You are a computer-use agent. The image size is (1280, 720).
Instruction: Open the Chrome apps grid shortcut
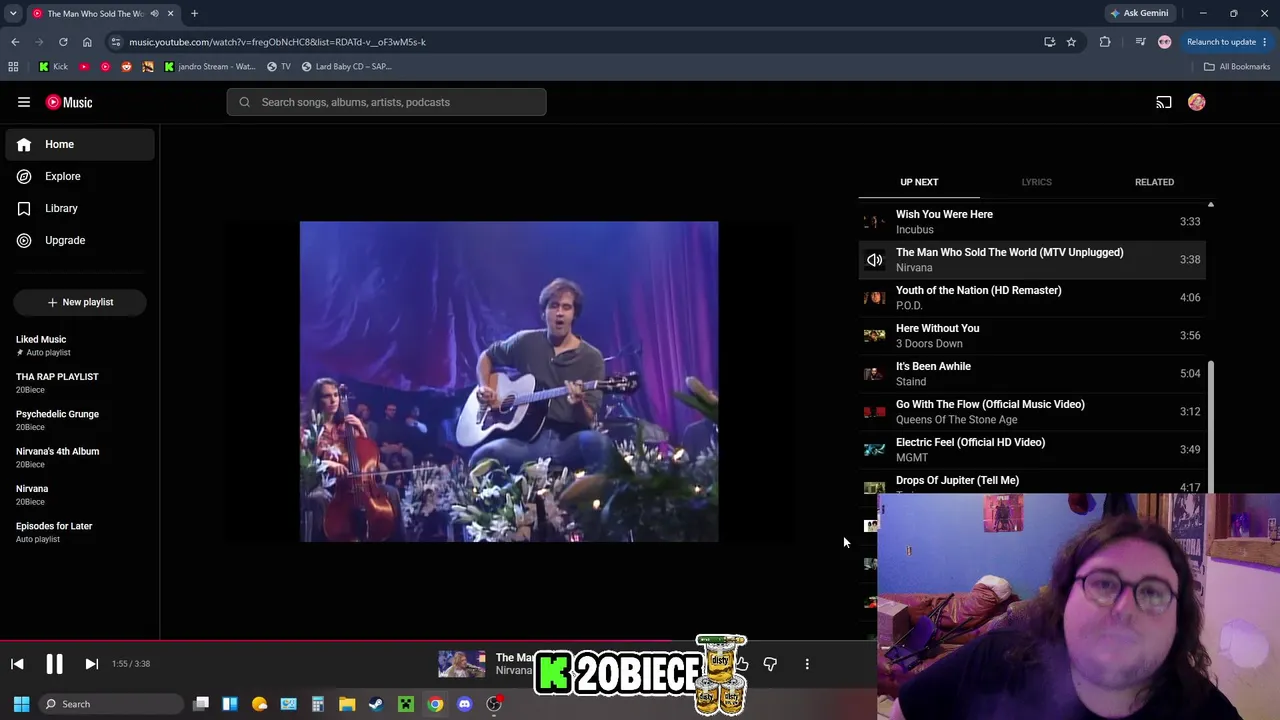pyautogui.click(x=13, y=67)
